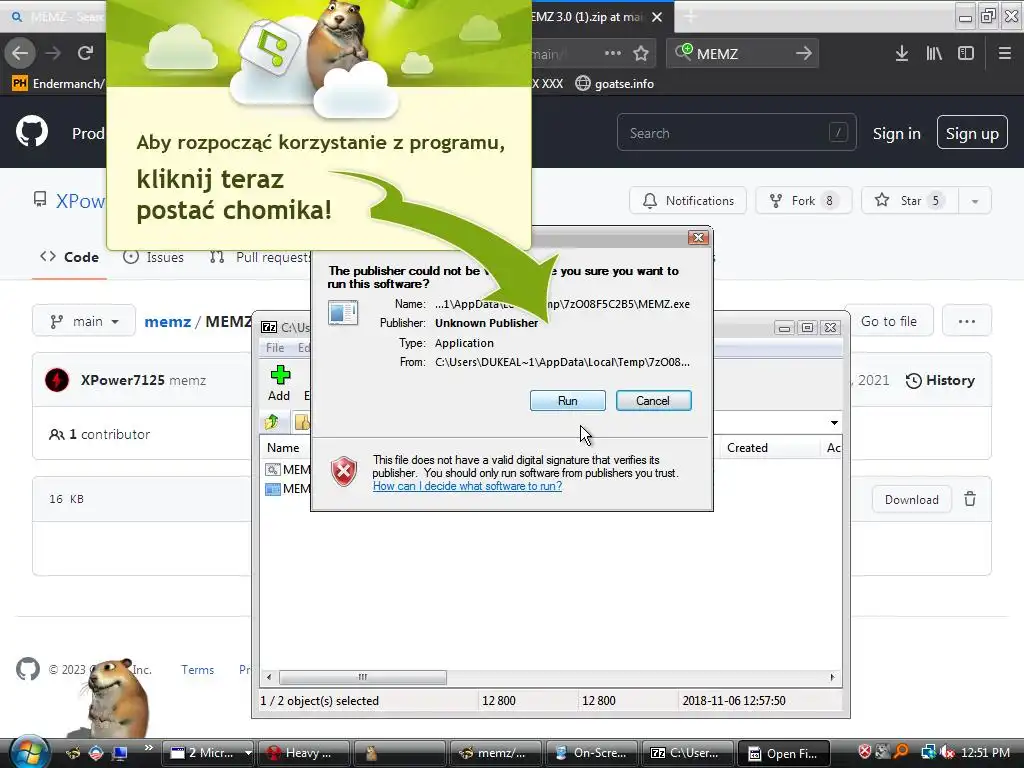Click the memz breadcrumb link
1024x768 pixels.
click(168, 321)
